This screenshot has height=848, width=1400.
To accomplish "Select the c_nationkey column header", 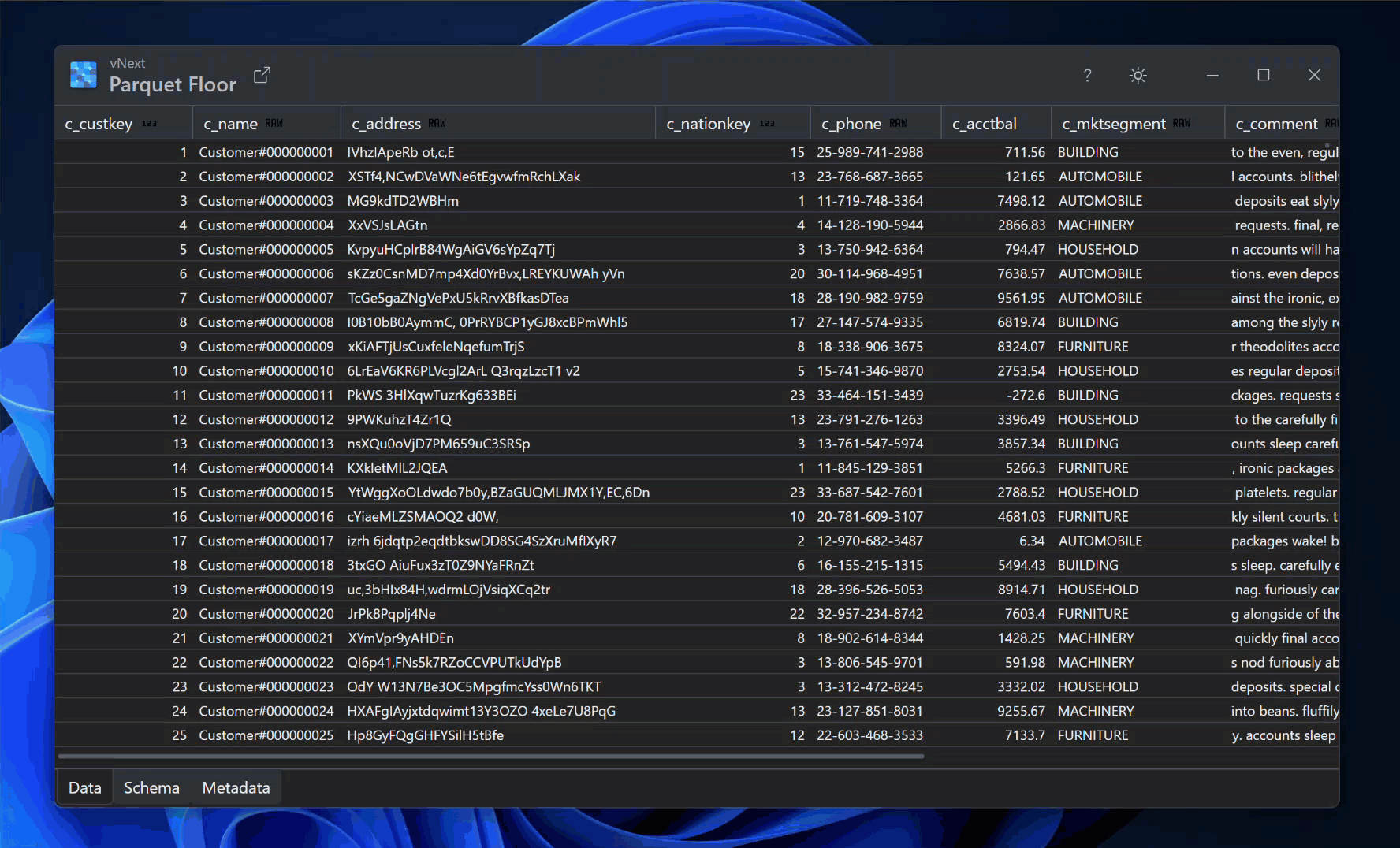I will pos(708,124).
